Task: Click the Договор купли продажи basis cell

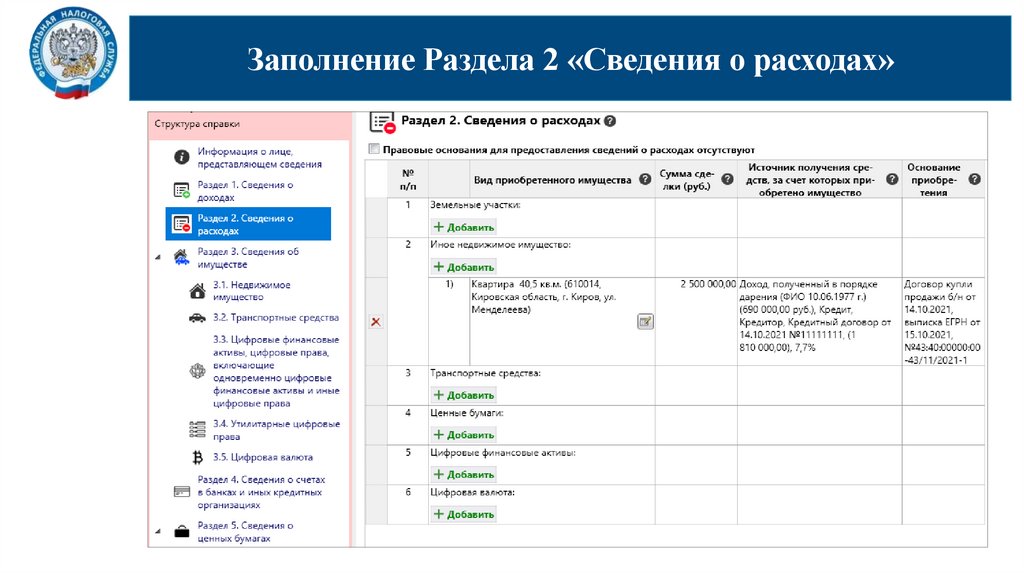Action: tap(942, 321)
